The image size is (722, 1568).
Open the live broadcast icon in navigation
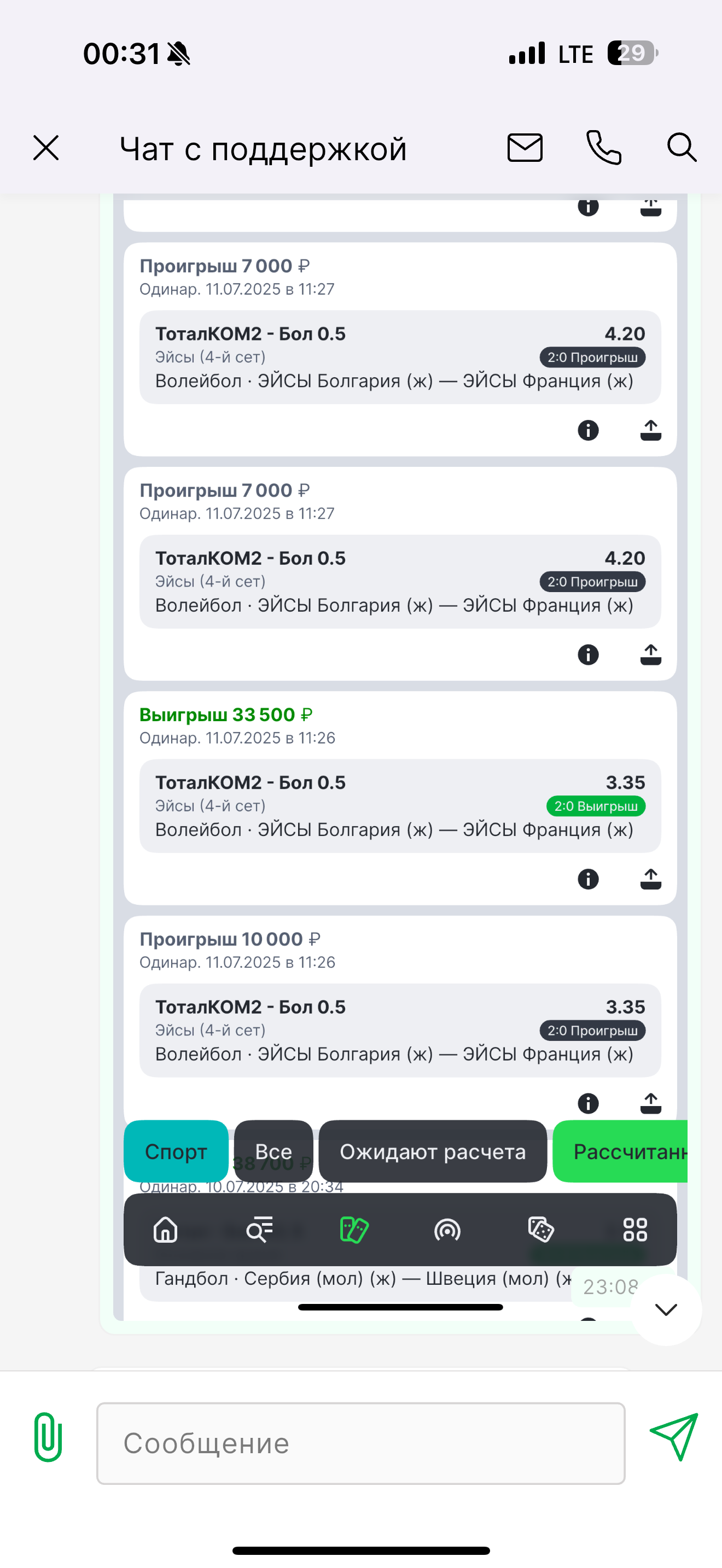coord(447,1229)
